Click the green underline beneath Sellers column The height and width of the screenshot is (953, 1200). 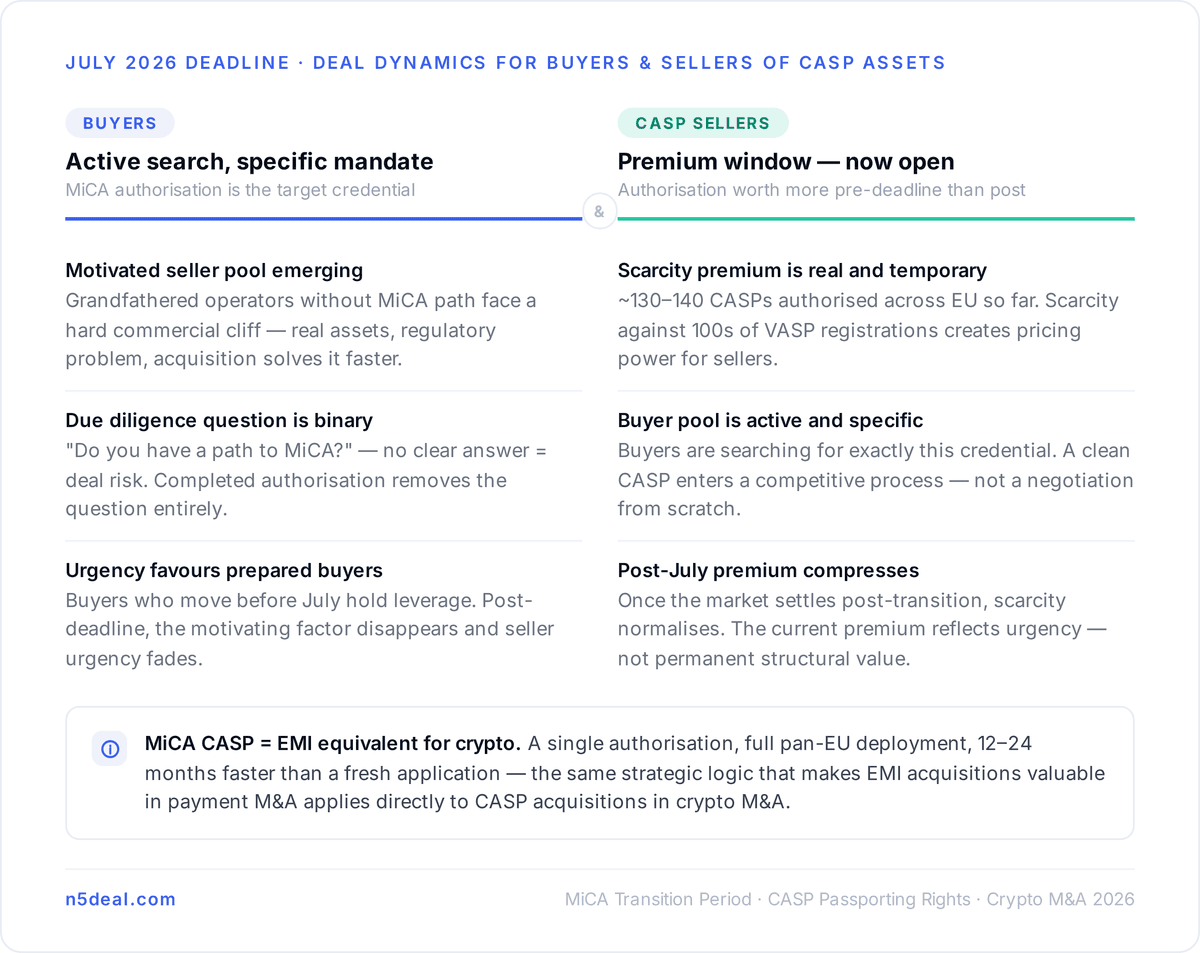876,218
